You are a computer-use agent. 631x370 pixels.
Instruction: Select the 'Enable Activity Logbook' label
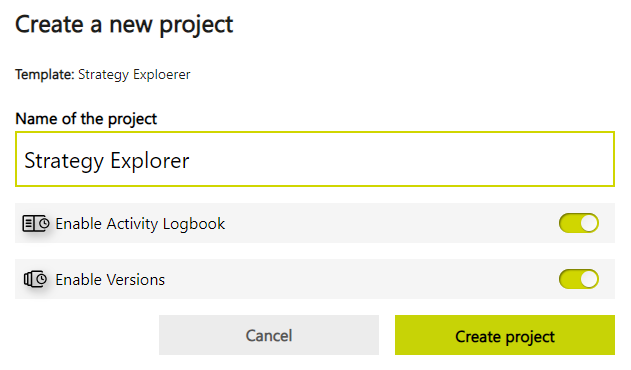pos(140,224)
